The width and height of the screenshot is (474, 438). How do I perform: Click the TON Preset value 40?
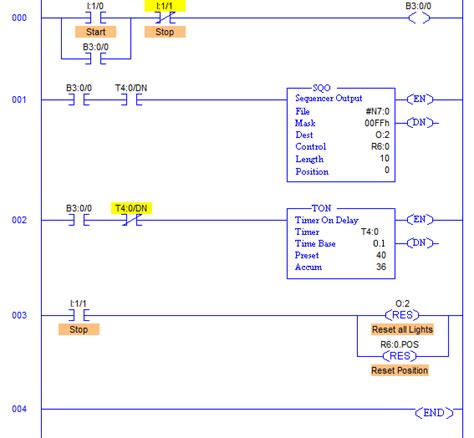pos(381,255)
